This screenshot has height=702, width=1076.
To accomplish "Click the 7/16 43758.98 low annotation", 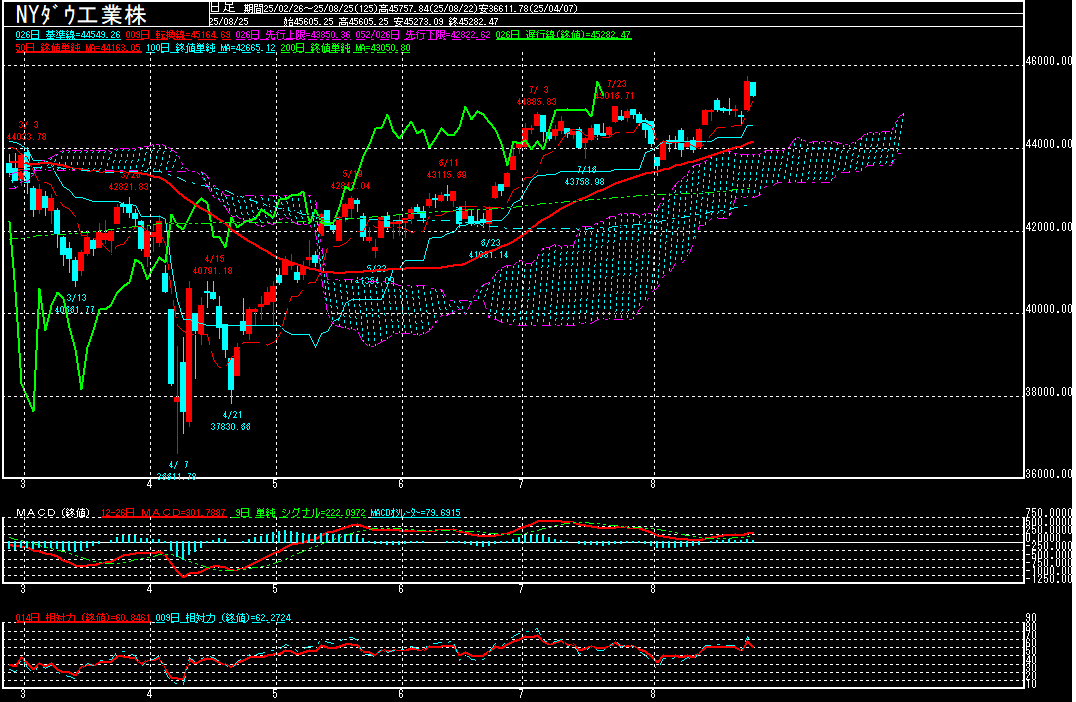I will tap(585, 176).
